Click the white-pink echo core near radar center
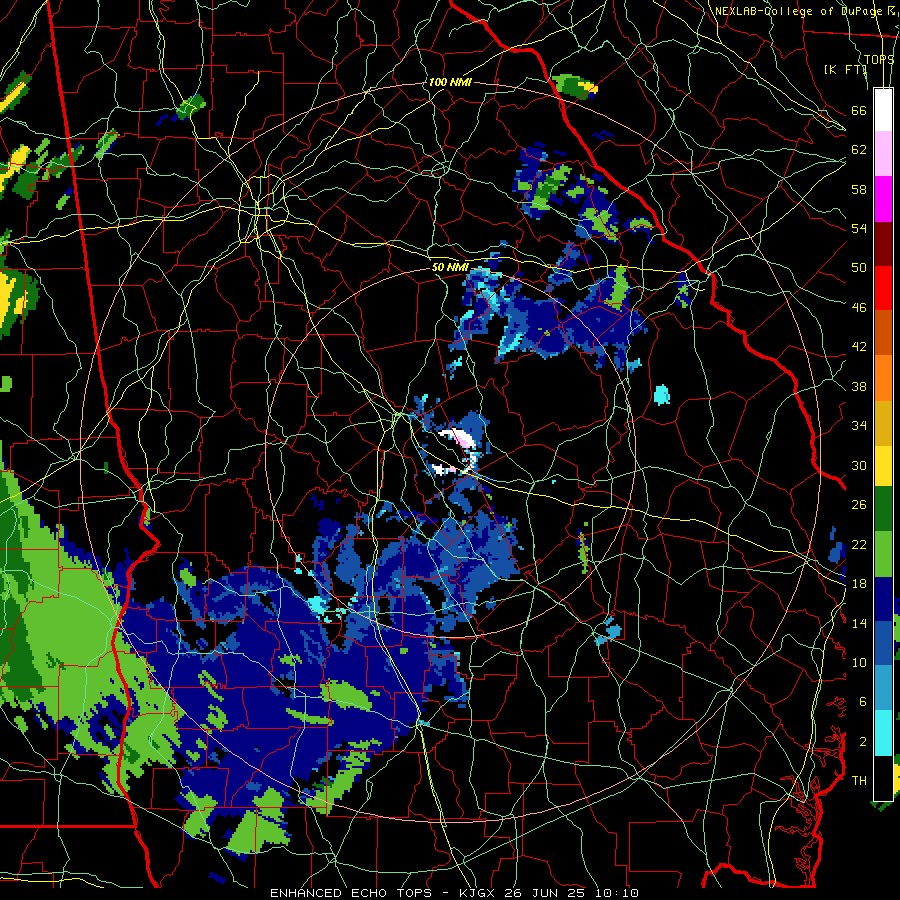Screen dimensions: 900x900 [459, 438]
